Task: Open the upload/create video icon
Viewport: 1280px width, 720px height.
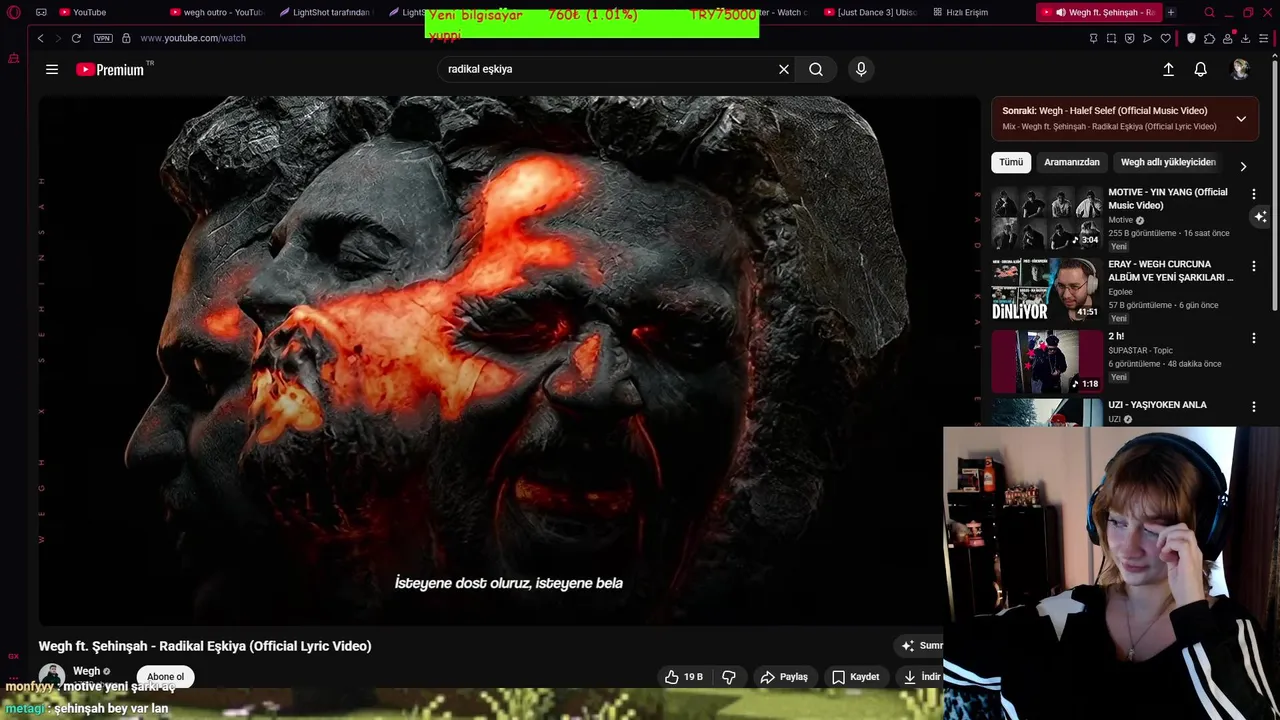Action: (1168, 69)
